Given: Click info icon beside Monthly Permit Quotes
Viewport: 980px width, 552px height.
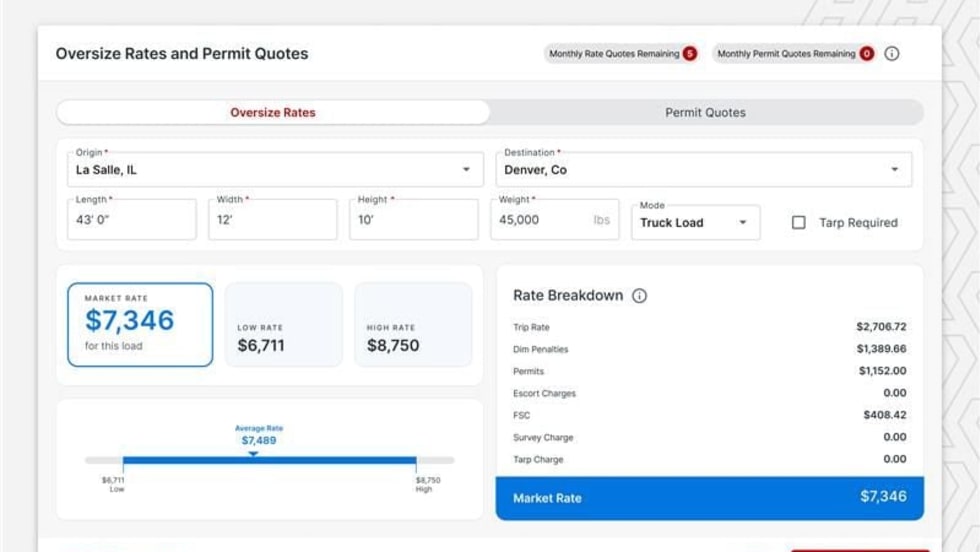Looking at the screenshot, I should point(892,54).
